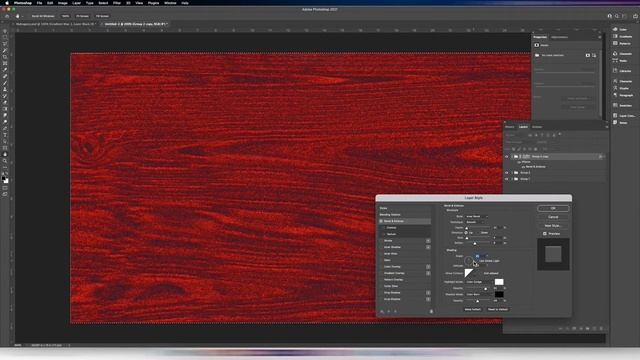Open the Character panel icon

(x=615, y=81)
